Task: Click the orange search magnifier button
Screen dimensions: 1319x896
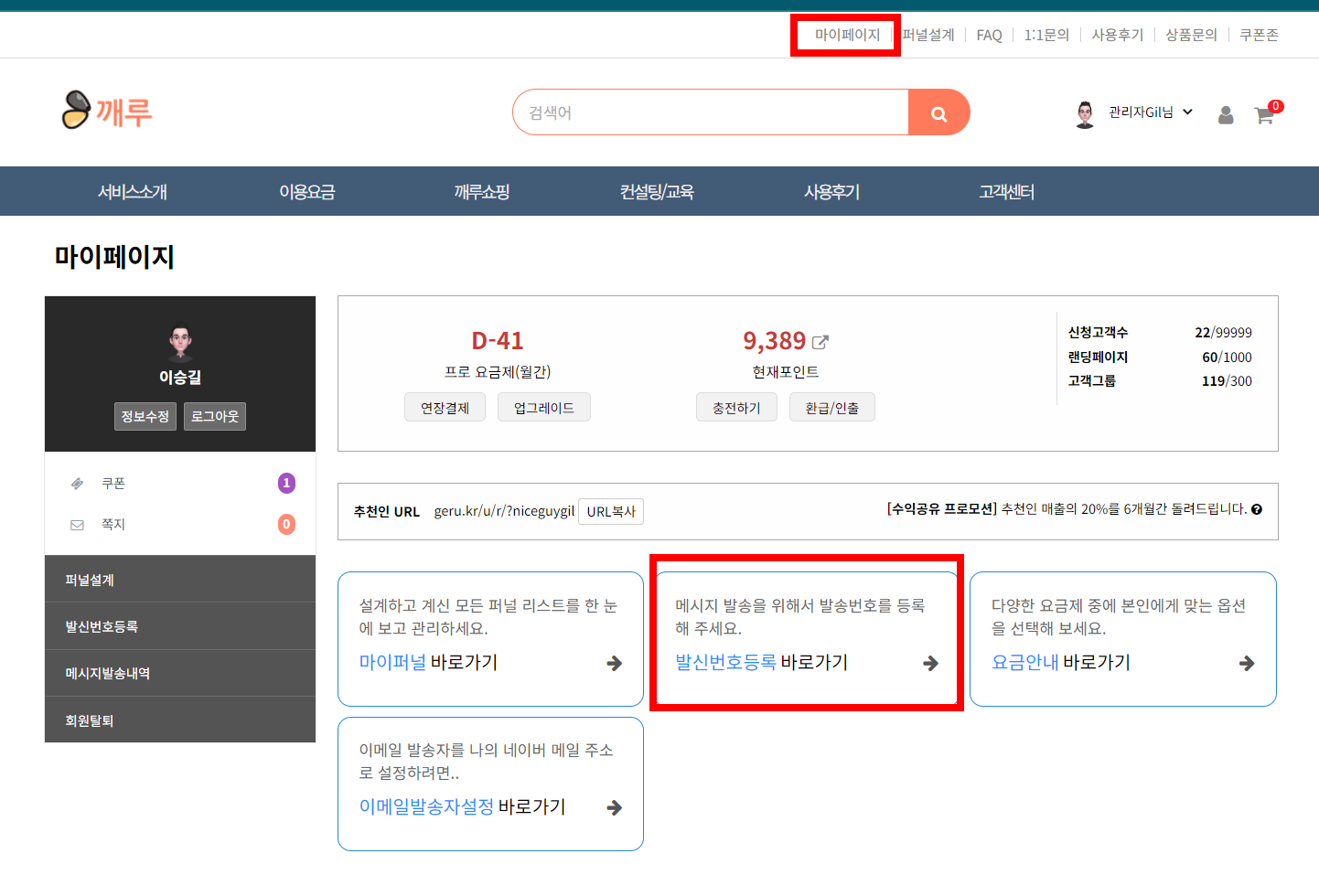Action: tap(938, 112)
